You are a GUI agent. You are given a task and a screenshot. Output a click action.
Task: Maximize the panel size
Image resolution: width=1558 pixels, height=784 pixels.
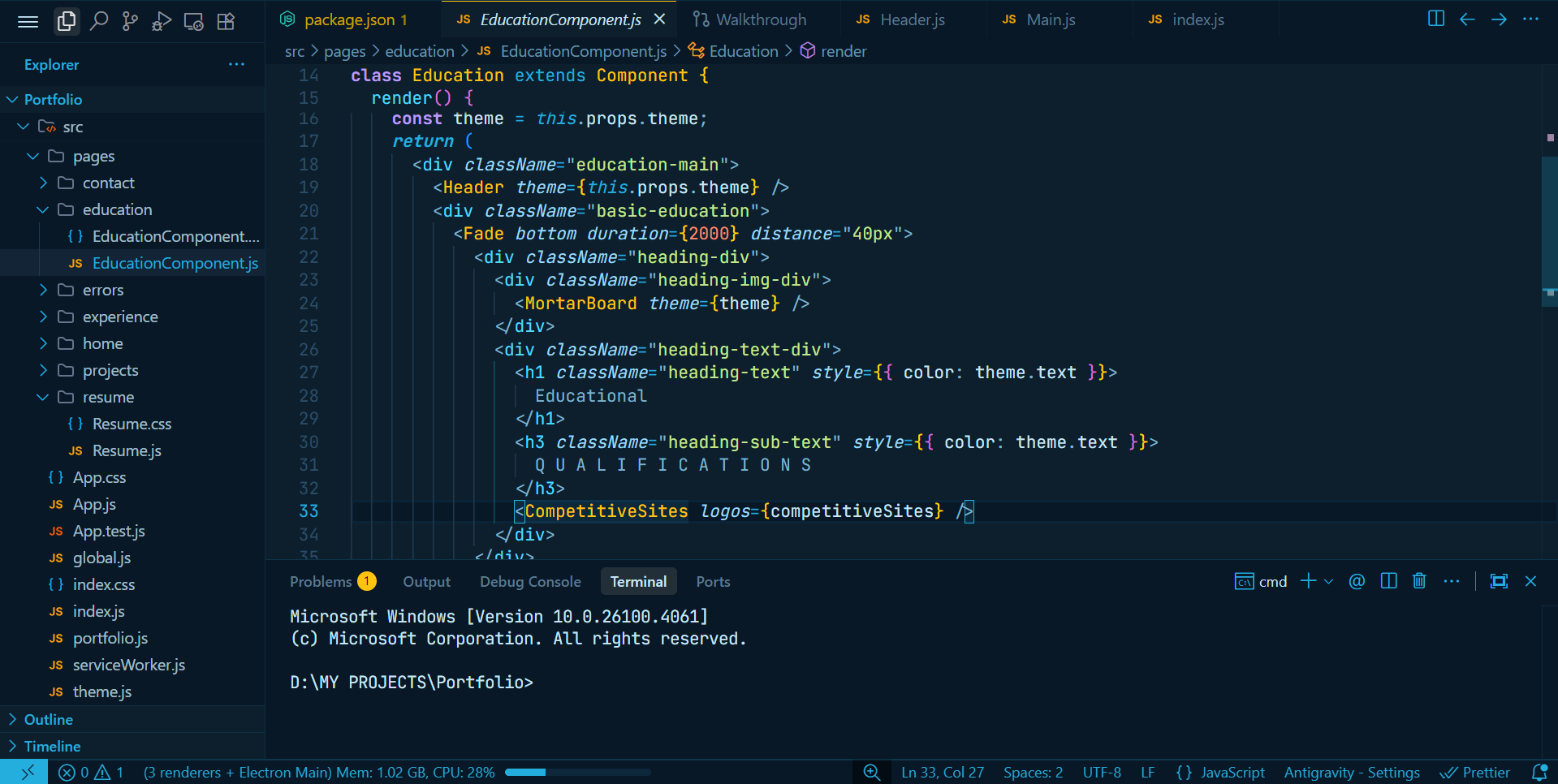(1499, 581)
